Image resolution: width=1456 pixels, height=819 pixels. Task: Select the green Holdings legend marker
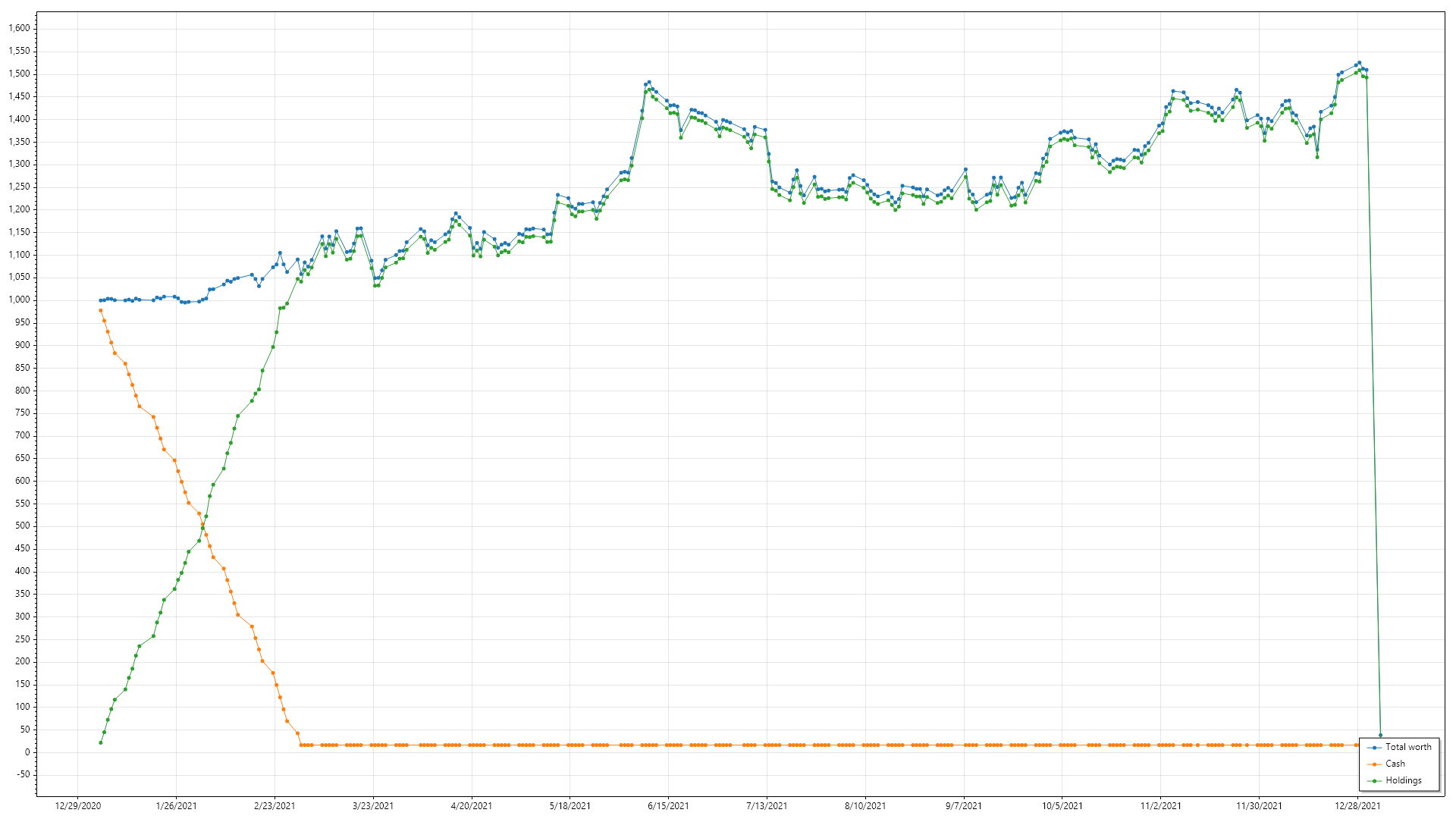(1374, 781)
